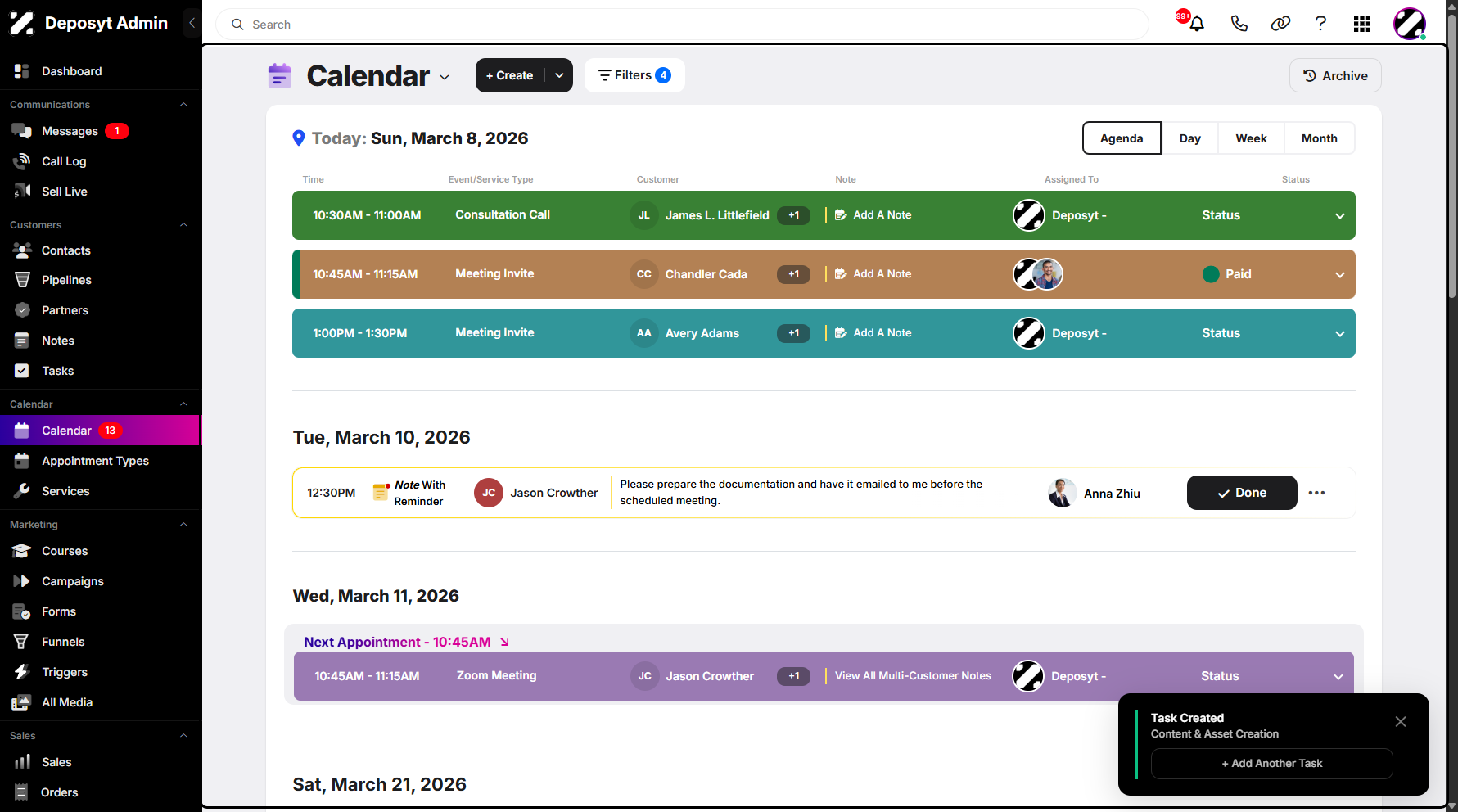
Task: Expand the Avery Adams Meeting Invite row
Action: click(x=1340, y=334)
